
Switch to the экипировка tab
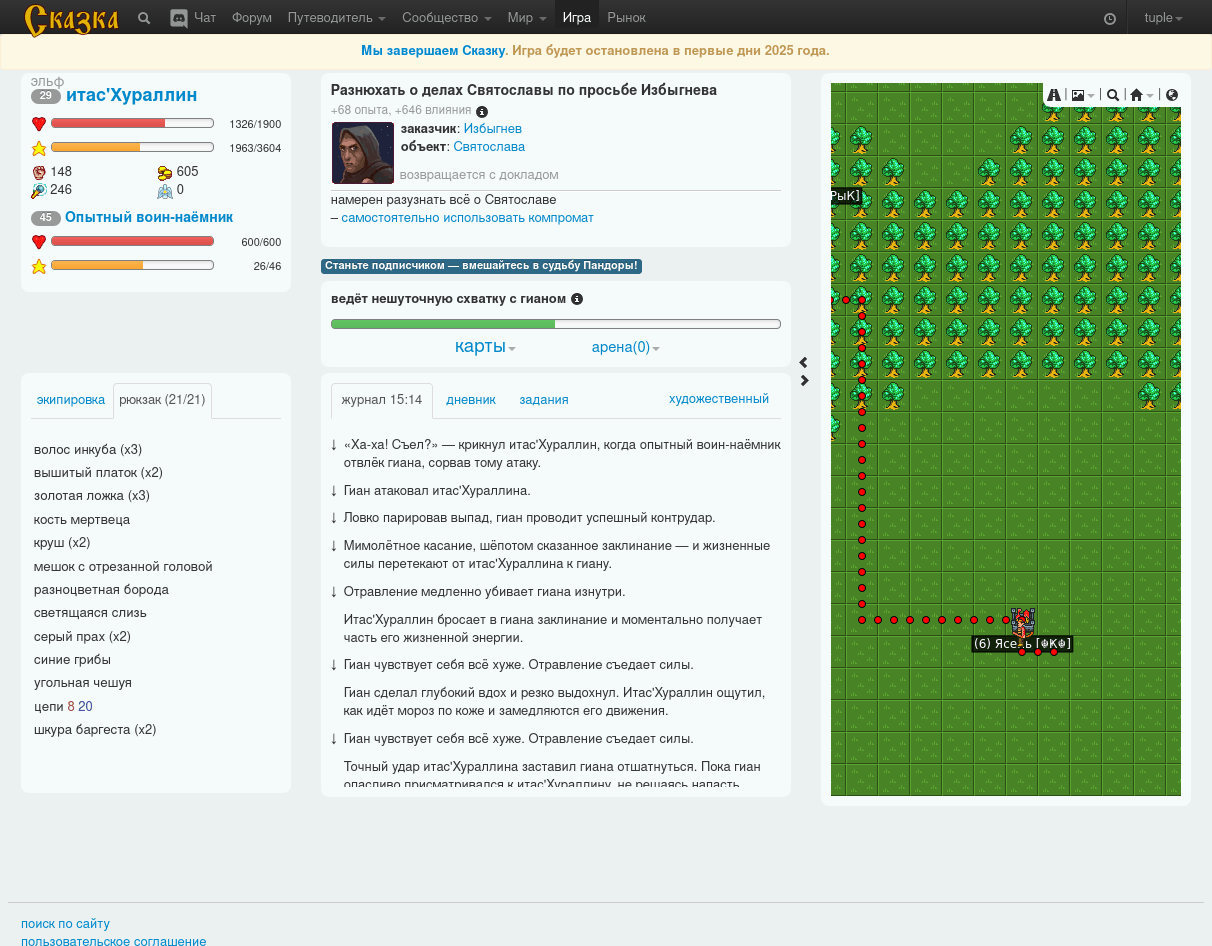coord(70,400)
